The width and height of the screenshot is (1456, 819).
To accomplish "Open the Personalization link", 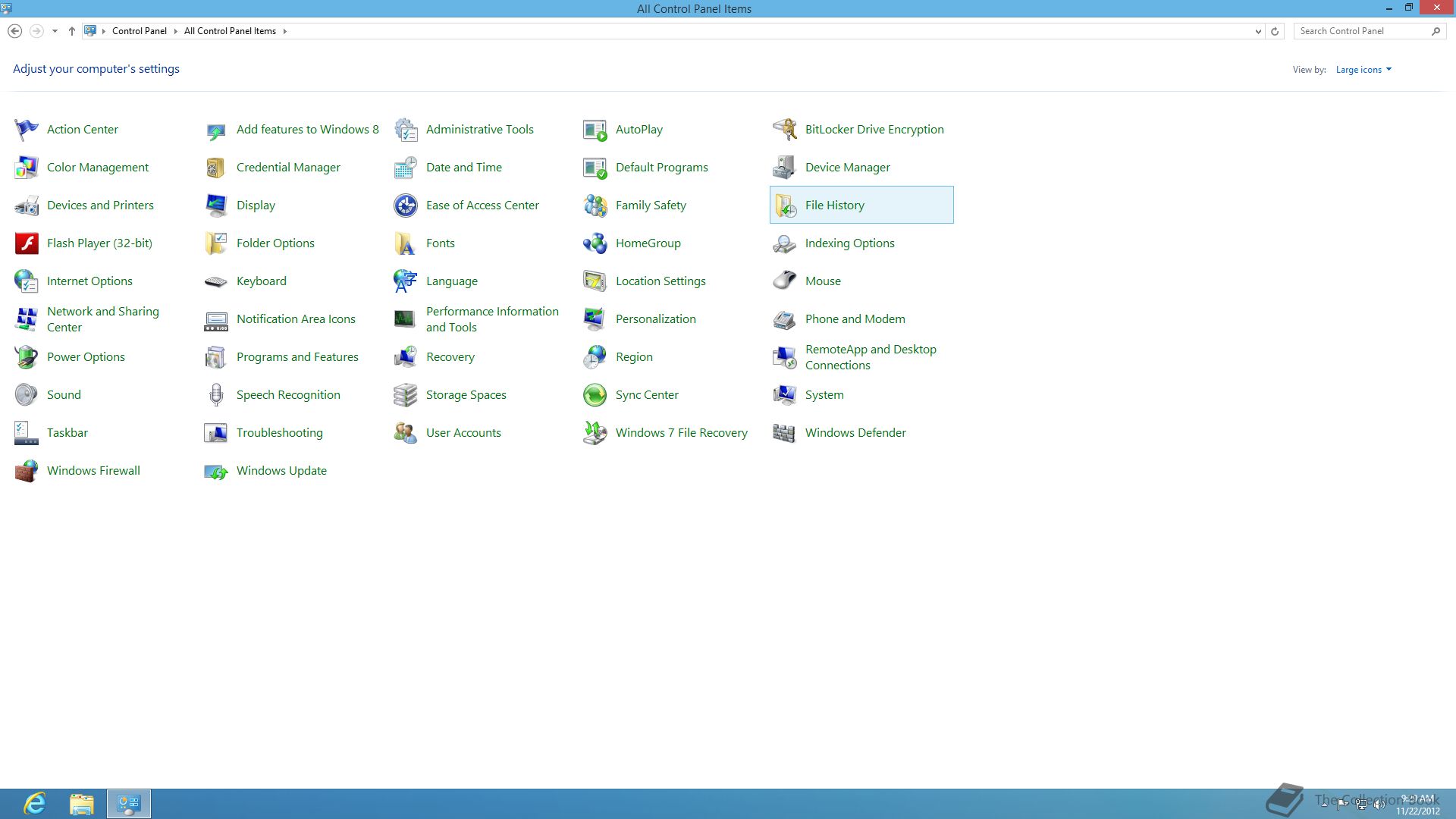I will pos(656,319).
